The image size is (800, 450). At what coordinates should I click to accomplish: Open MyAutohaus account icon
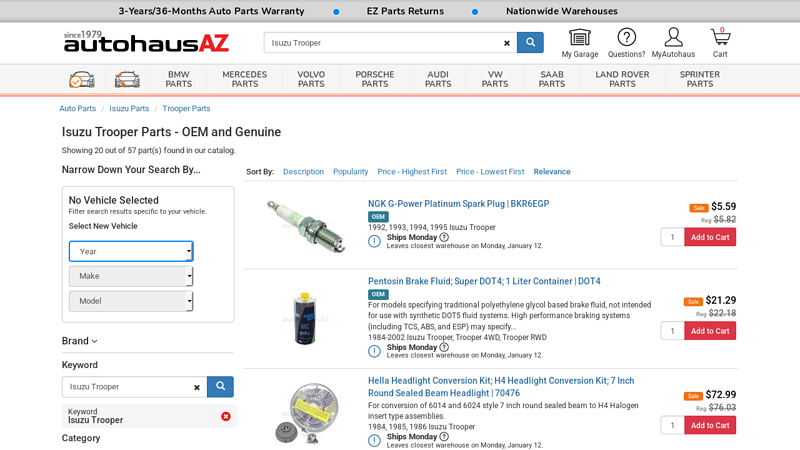point(673,43)
